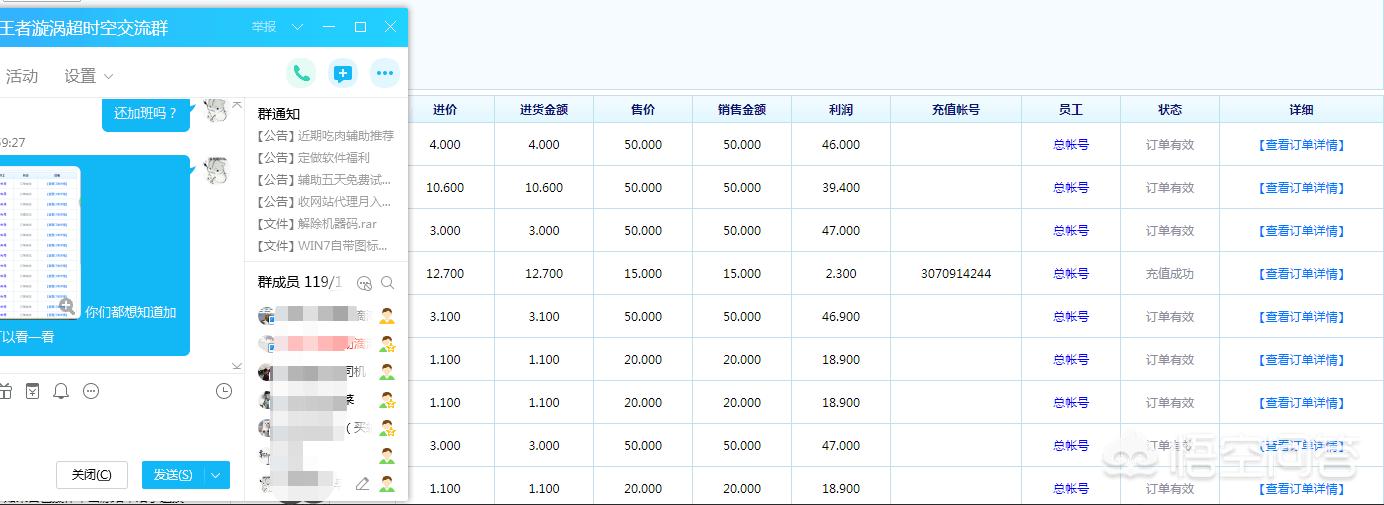Click the 充值帐号 column header

click(x=956, y=110)
